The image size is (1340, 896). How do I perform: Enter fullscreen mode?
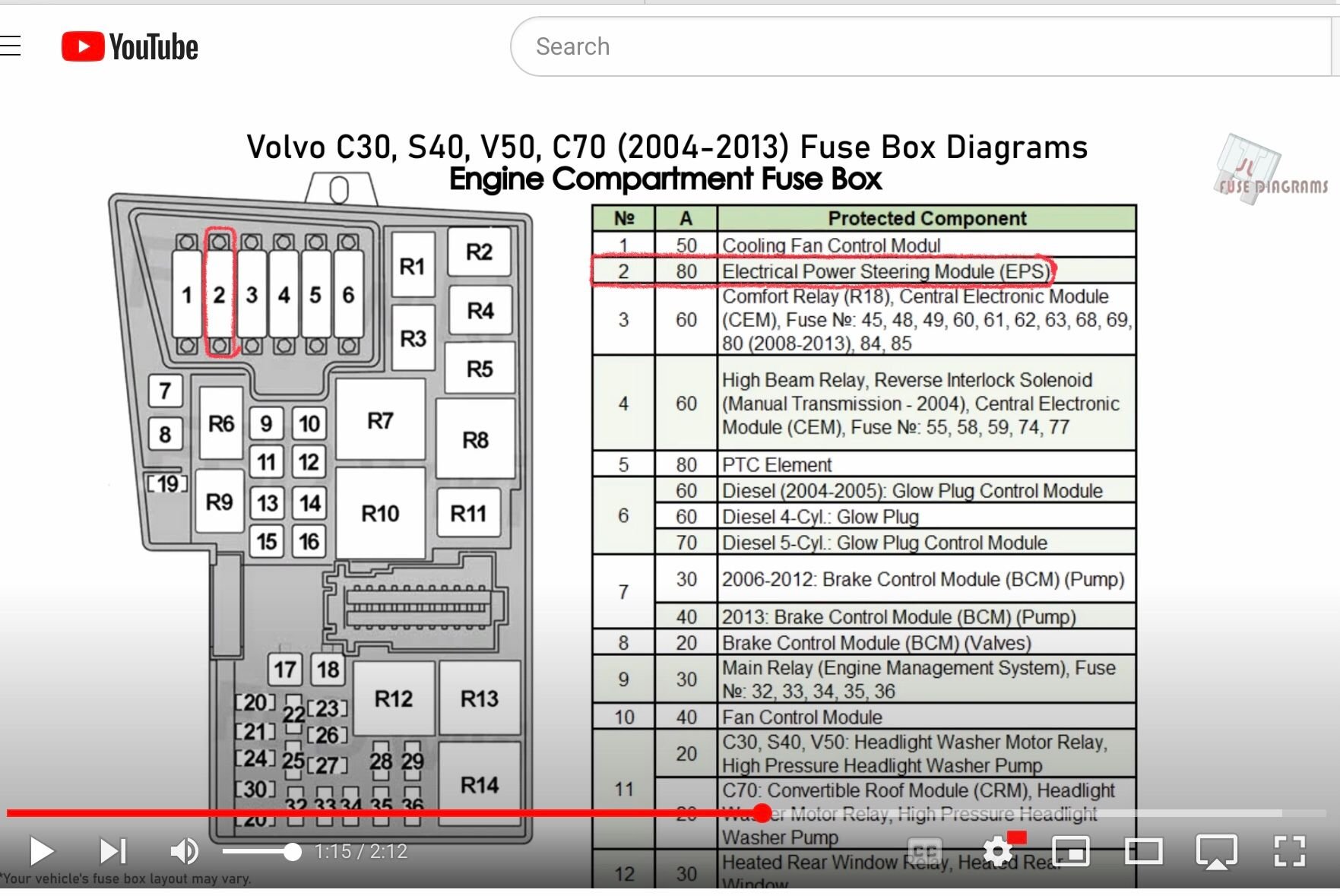[1289, 851]
